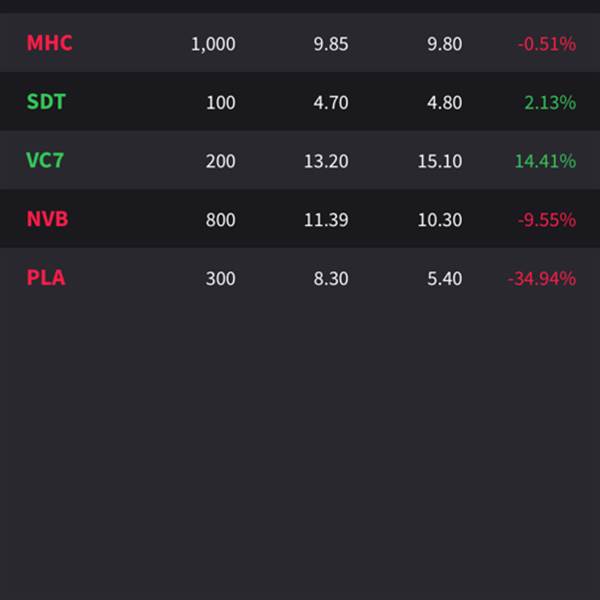Open the MHC stock ticker
The image size is (600, 600).
coord(49,43)
